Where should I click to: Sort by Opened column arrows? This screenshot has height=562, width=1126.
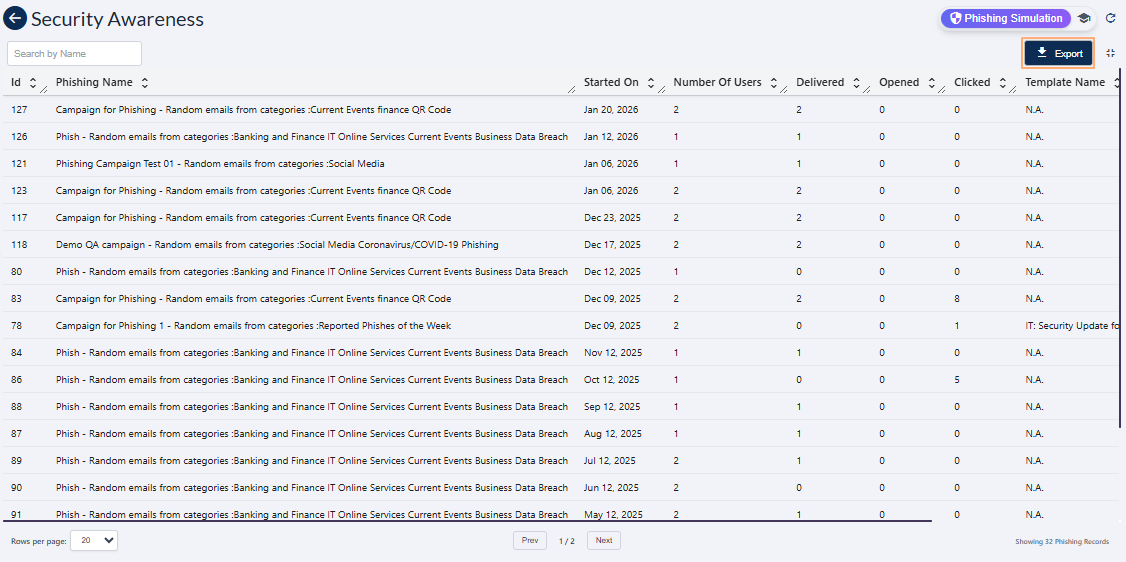931,83
